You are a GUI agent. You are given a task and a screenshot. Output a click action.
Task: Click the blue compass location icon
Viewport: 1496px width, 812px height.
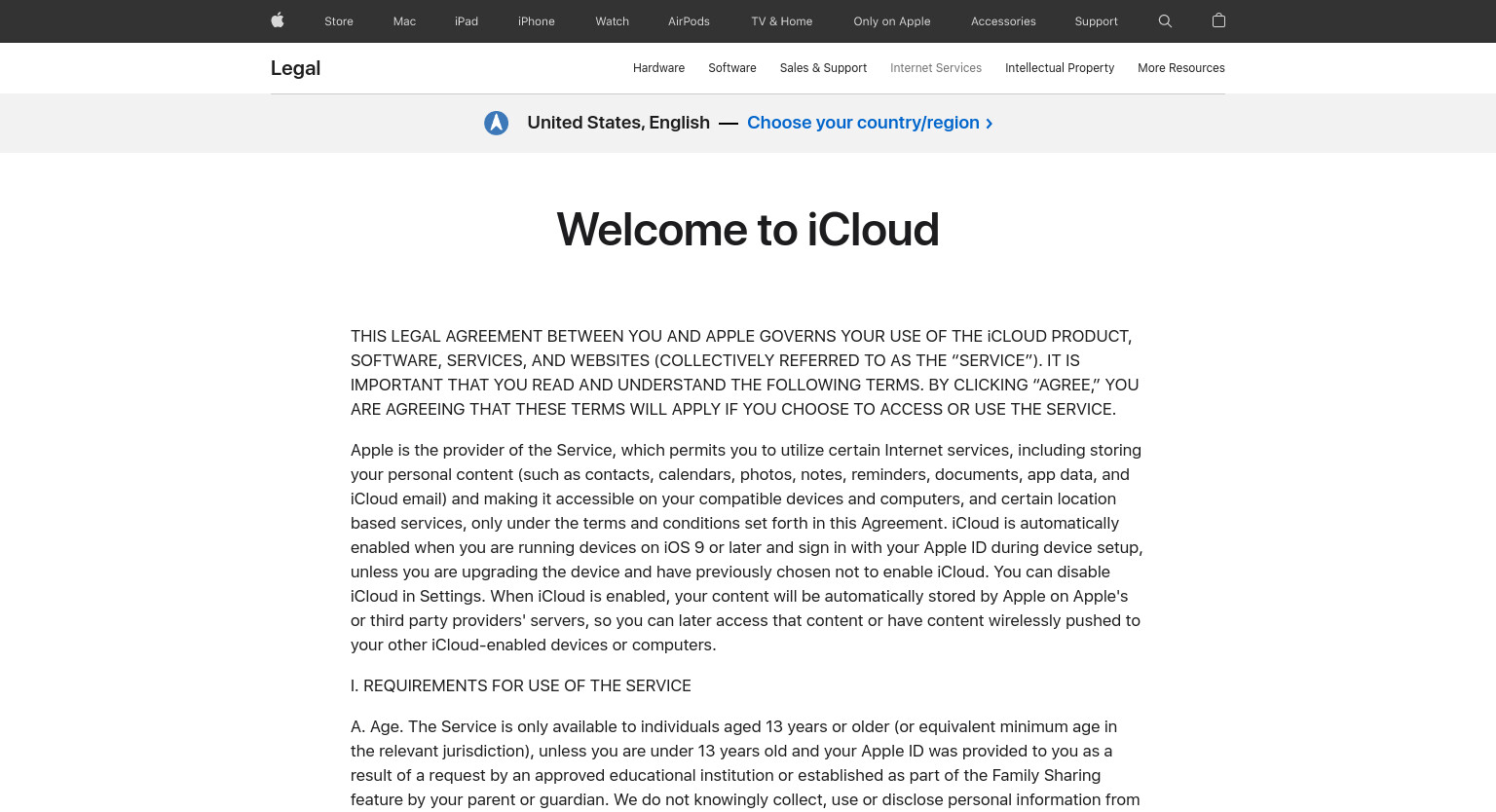(497, 123)
